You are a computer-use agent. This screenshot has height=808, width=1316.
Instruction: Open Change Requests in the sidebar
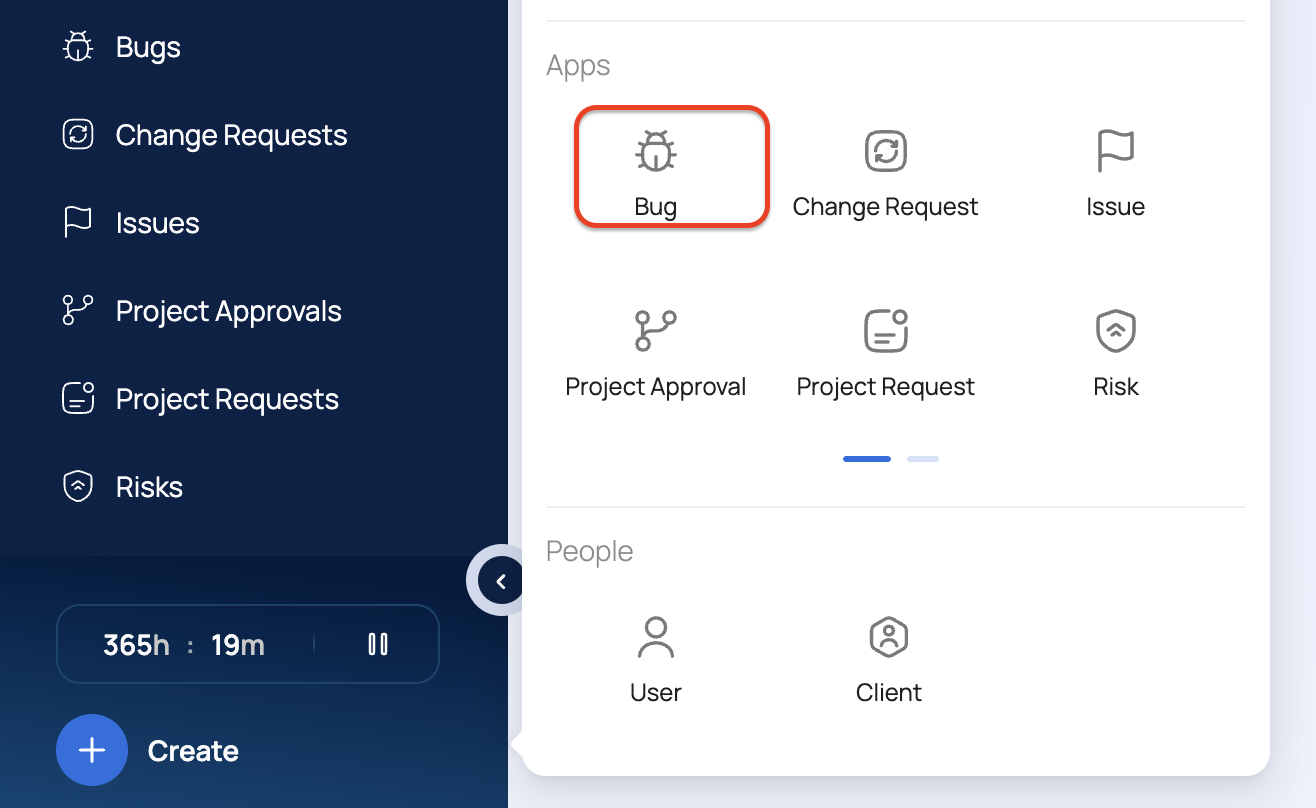click(x=231, y=136)
